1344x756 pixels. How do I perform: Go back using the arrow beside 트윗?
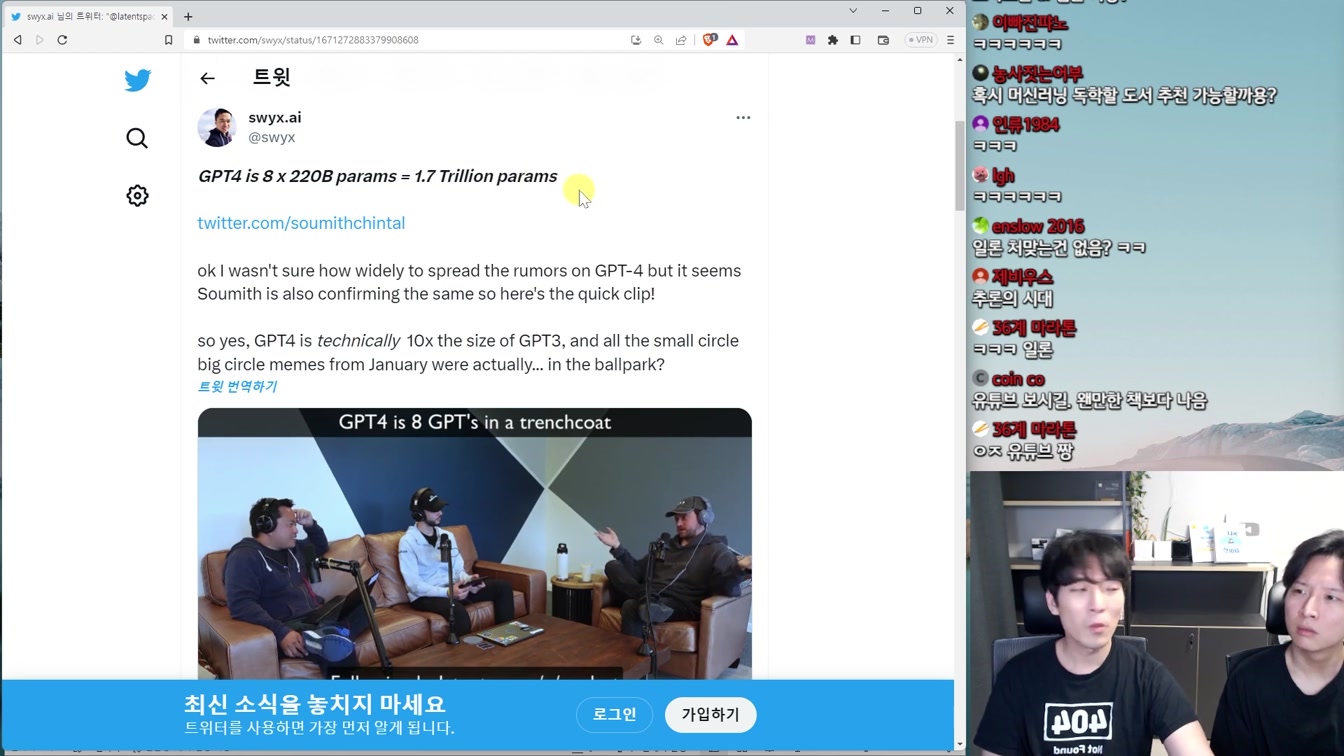click(x=207, y=78)
